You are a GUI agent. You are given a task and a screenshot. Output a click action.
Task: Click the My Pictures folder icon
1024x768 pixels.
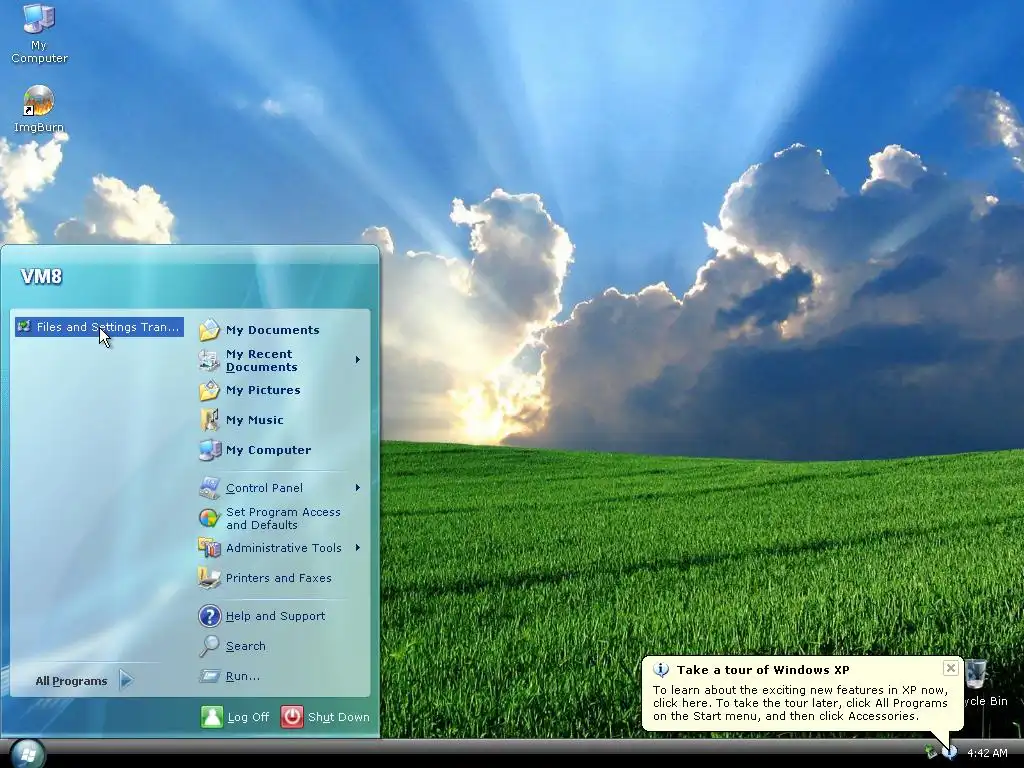(x=209, y=390)
